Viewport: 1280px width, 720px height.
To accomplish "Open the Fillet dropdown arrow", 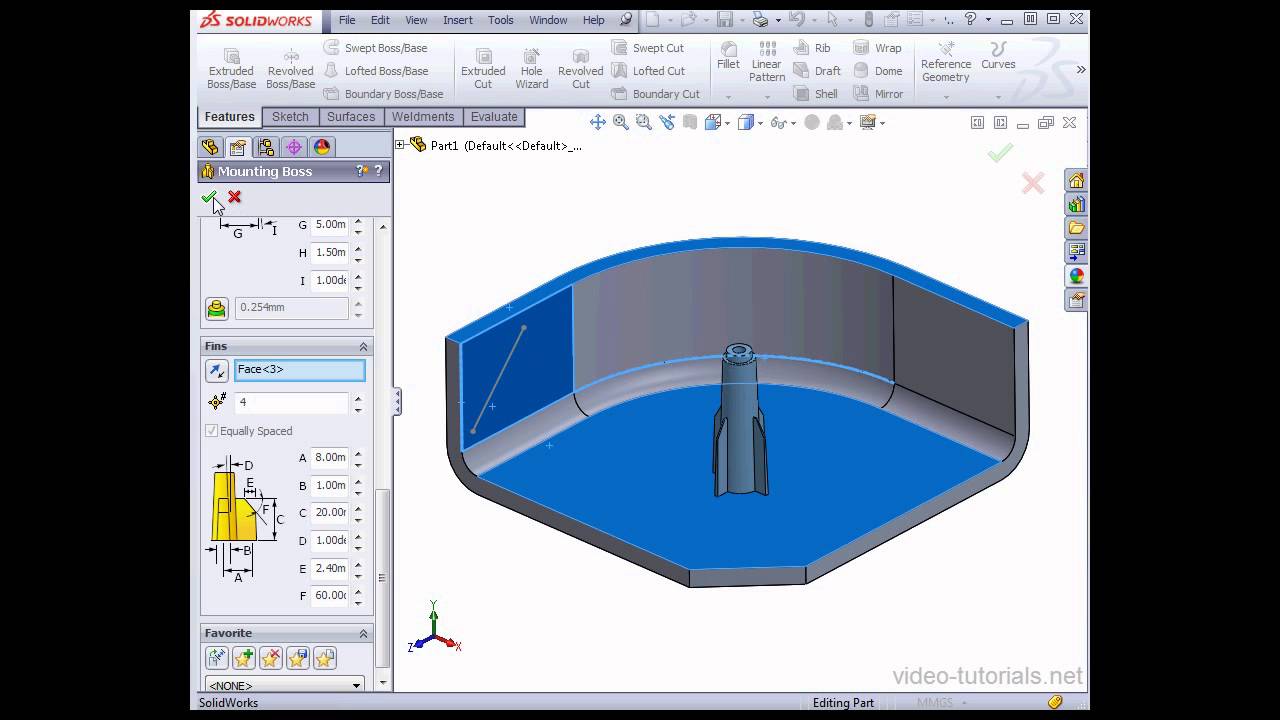I will click(728, 97).
